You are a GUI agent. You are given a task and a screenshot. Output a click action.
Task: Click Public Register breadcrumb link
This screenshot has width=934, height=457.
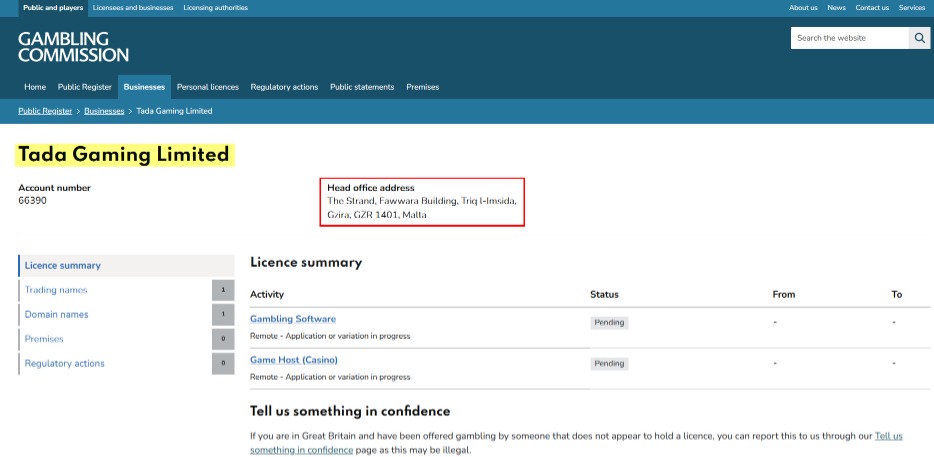(45, 111)
